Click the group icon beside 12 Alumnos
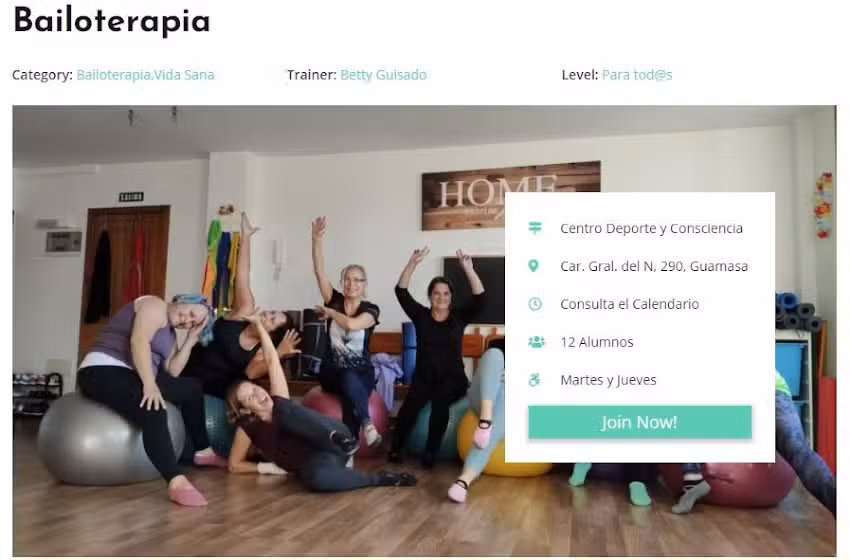The image size is (850, 560). coord(536,342)
